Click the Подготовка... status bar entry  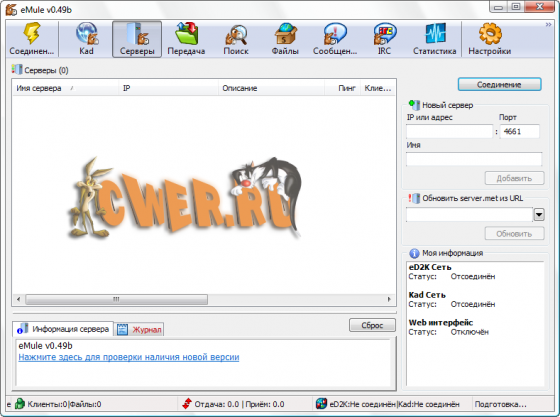click(x=500, y=404)
